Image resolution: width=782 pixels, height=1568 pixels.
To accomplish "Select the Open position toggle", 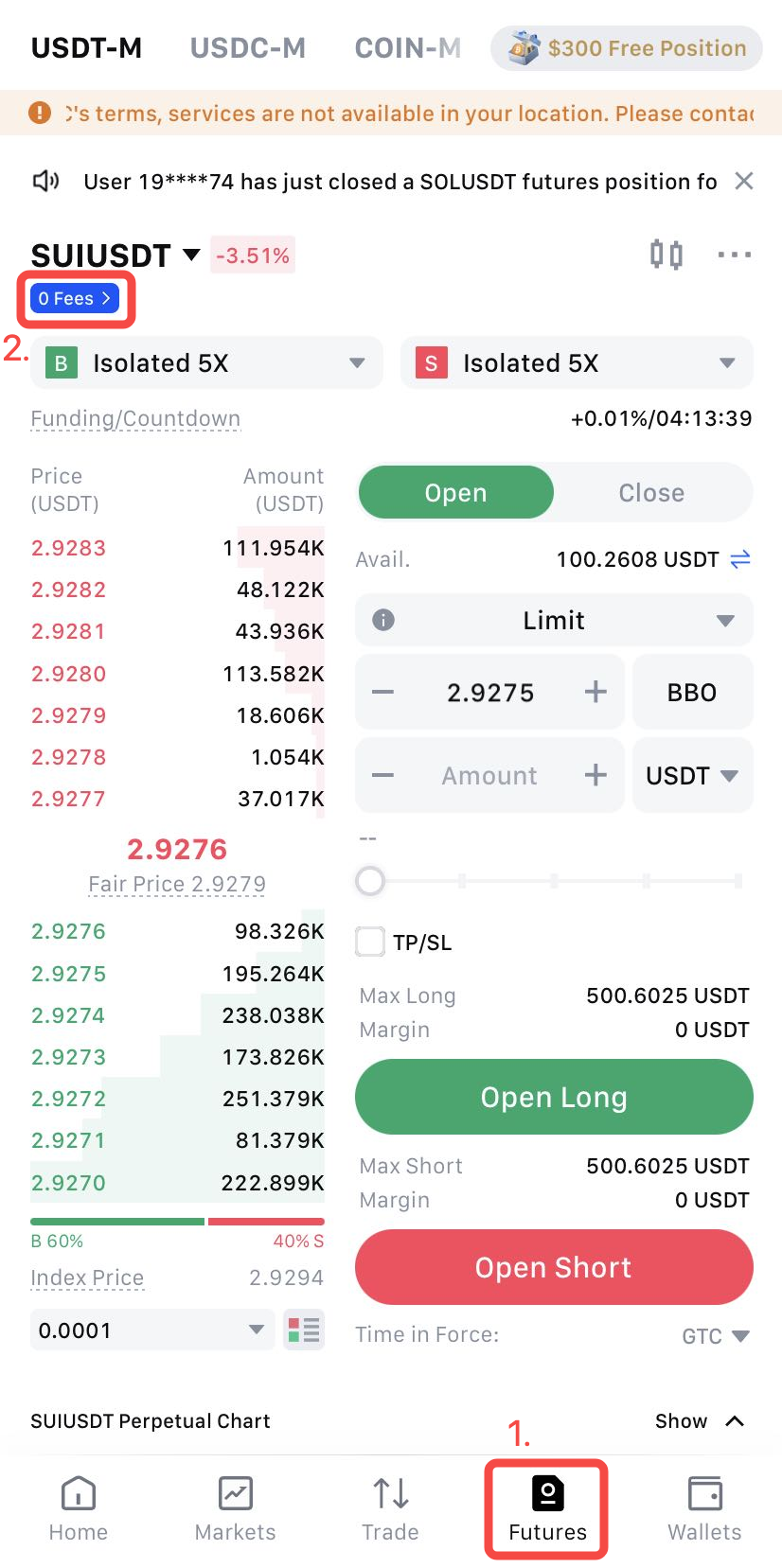I will (455, 492).
